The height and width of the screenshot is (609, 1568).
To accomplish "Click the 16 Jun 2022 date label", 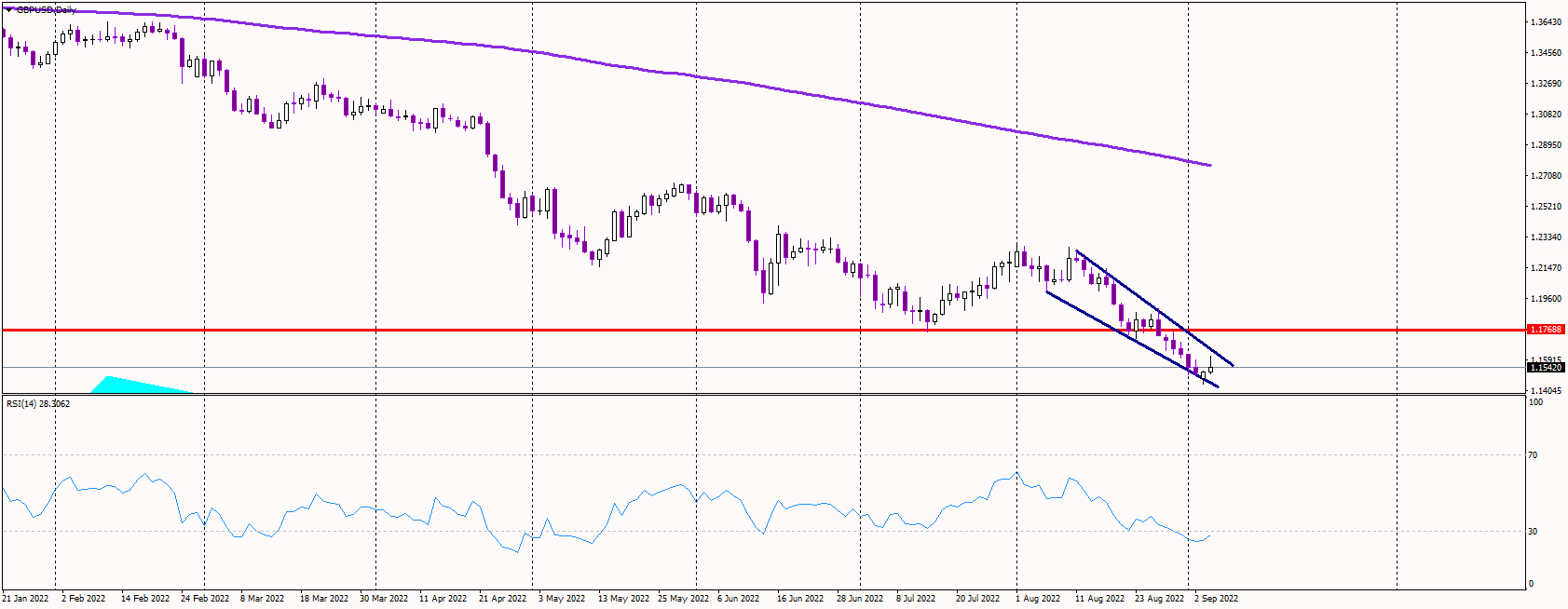I will point(800,599).
